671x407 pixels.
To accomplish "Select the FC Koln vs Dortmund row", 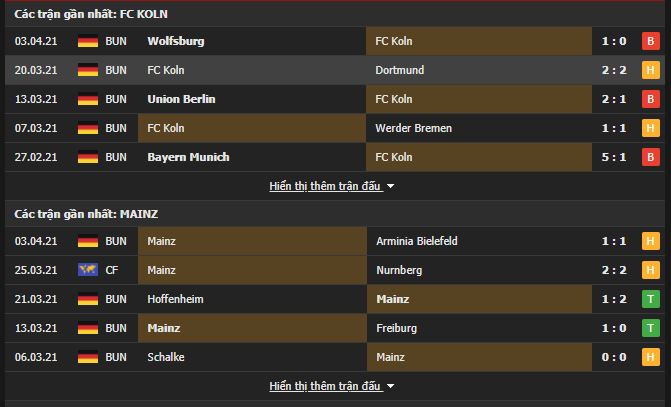I will point(335,70).
